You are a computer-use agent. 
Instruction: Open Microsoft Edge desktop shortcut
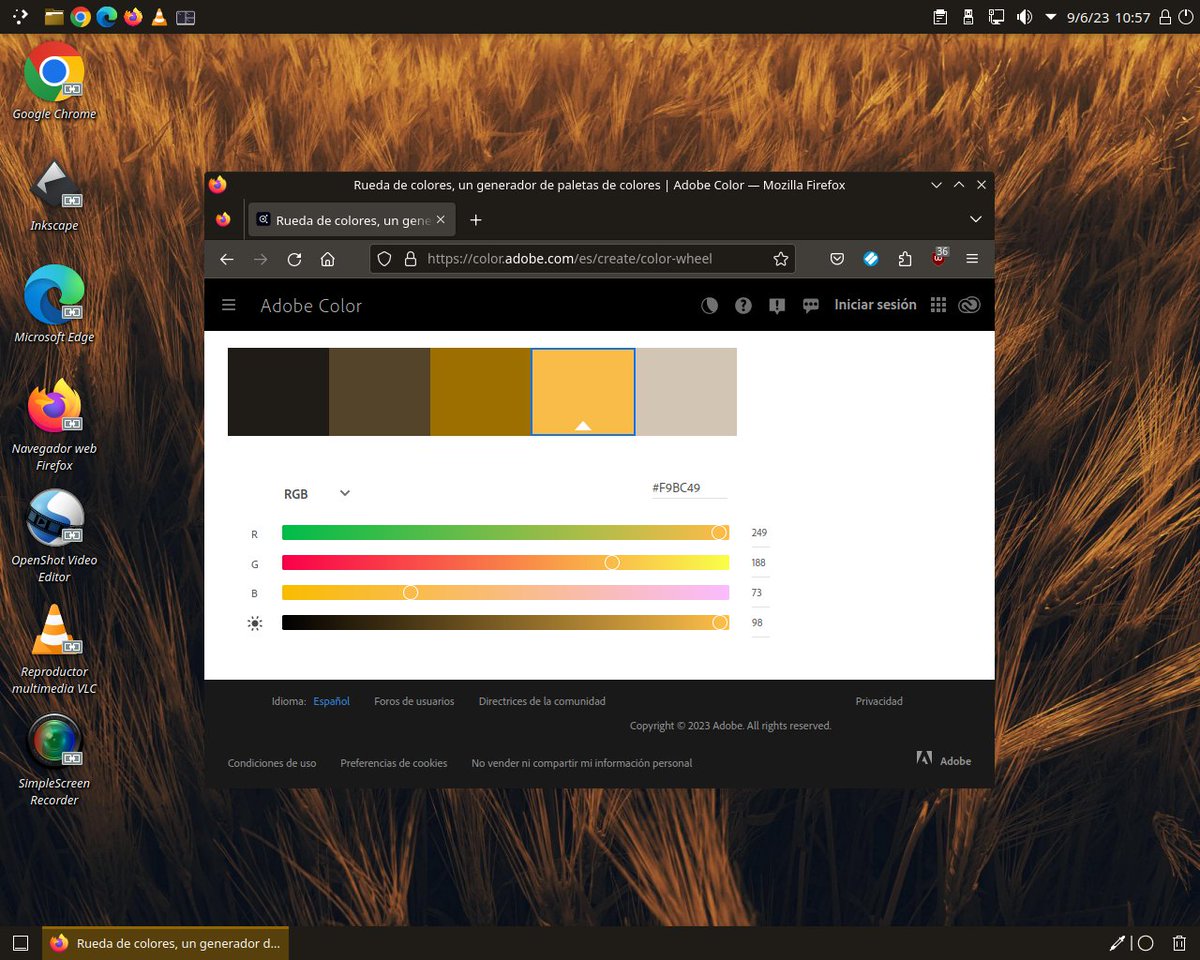54,305
